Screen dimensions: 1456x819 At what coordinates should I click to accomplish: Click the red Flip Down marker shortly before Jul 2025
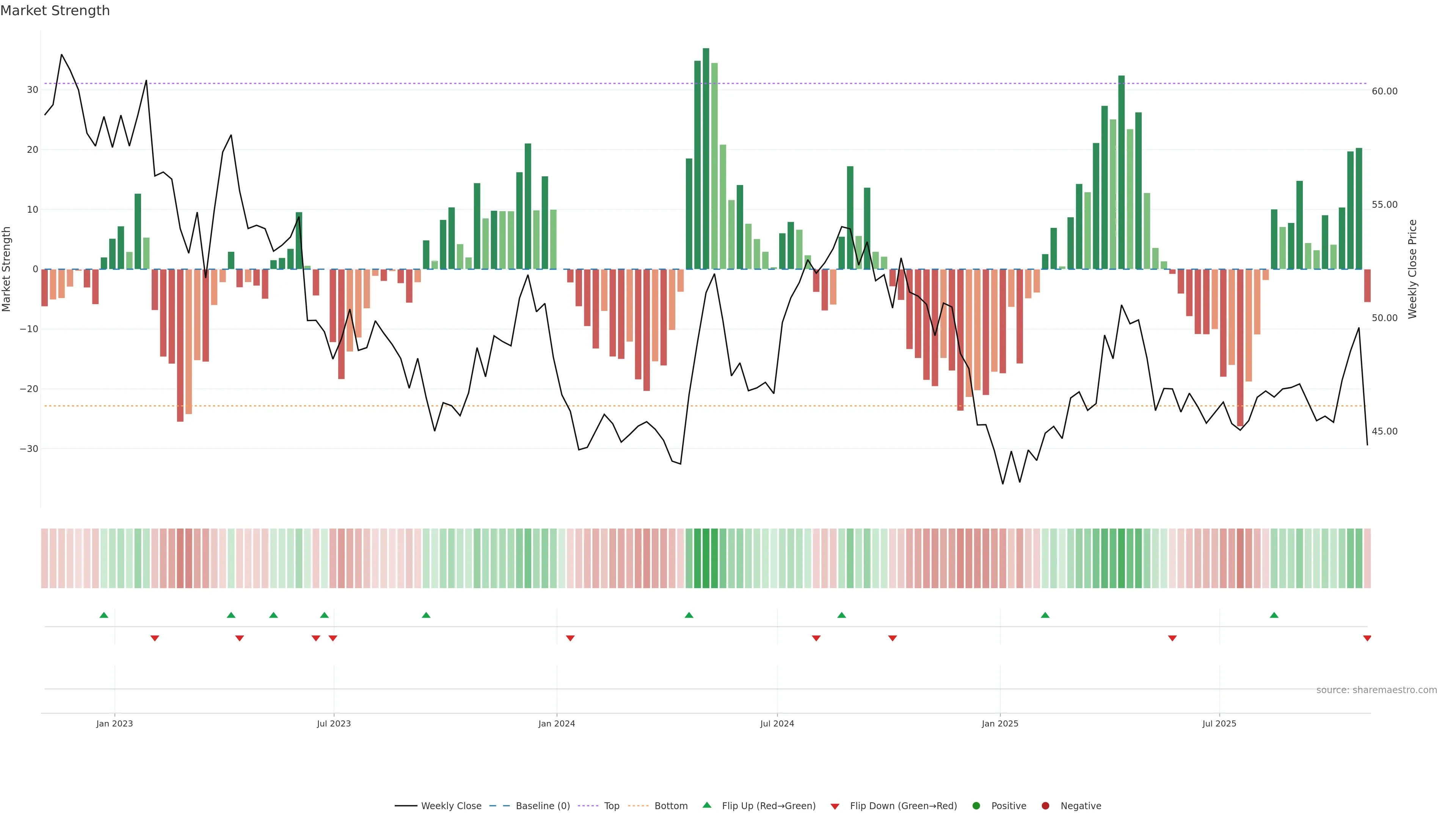(1172, 638)
